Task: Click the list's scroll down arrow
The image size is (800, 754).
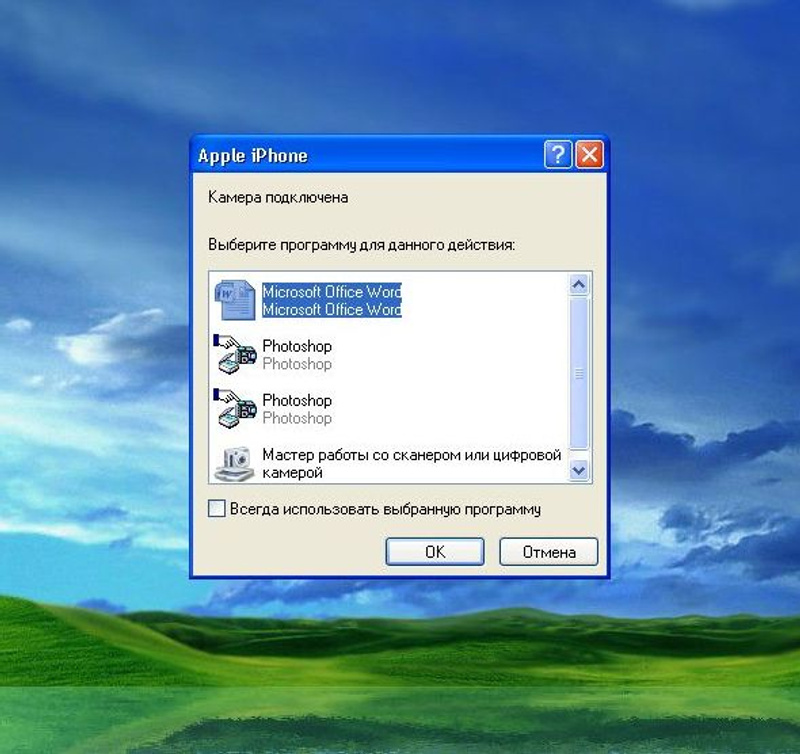Action: [579, 469]
